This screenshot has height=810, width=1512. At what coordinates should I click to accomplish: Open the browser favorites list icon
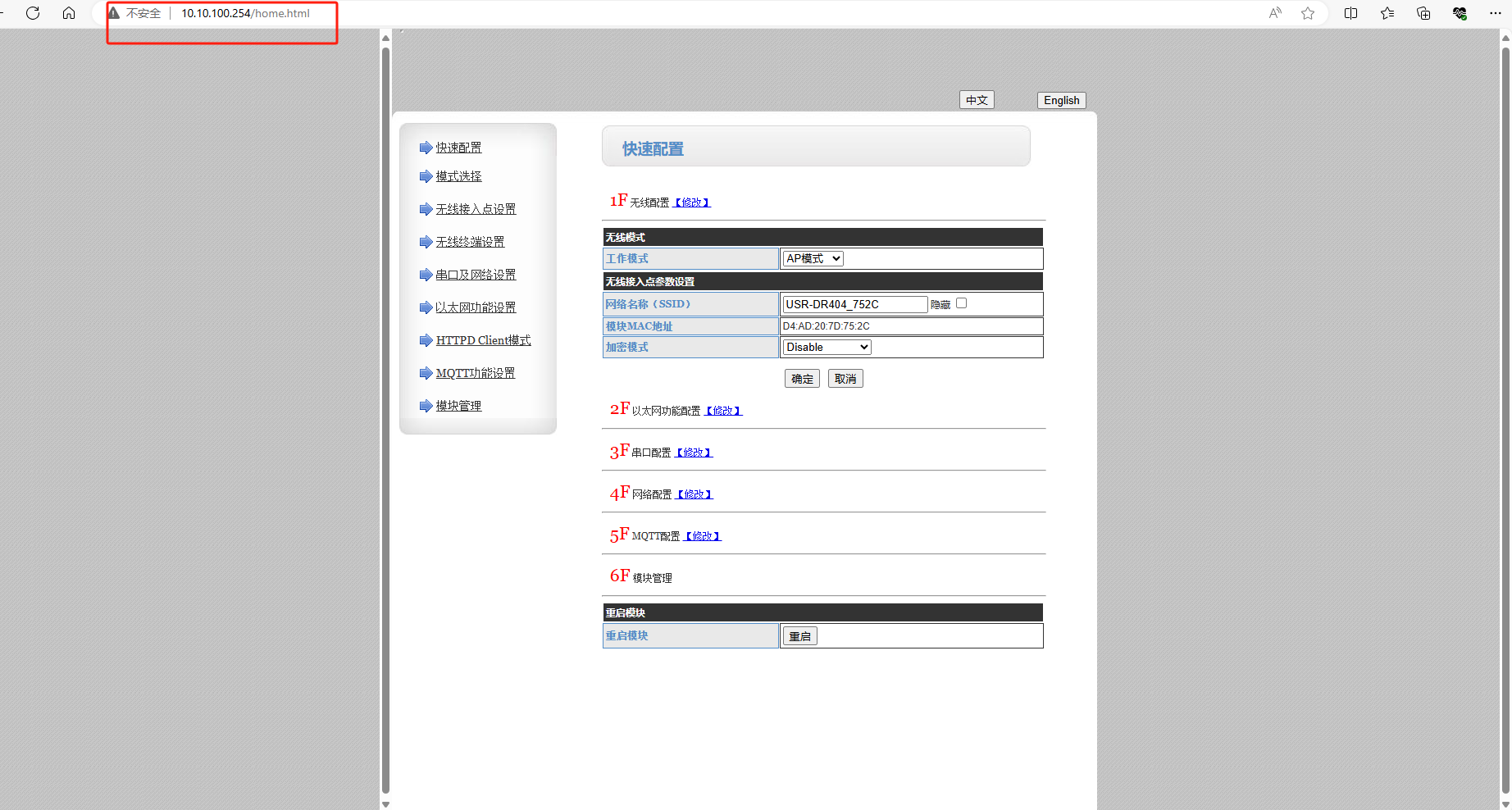[1387, 13]
